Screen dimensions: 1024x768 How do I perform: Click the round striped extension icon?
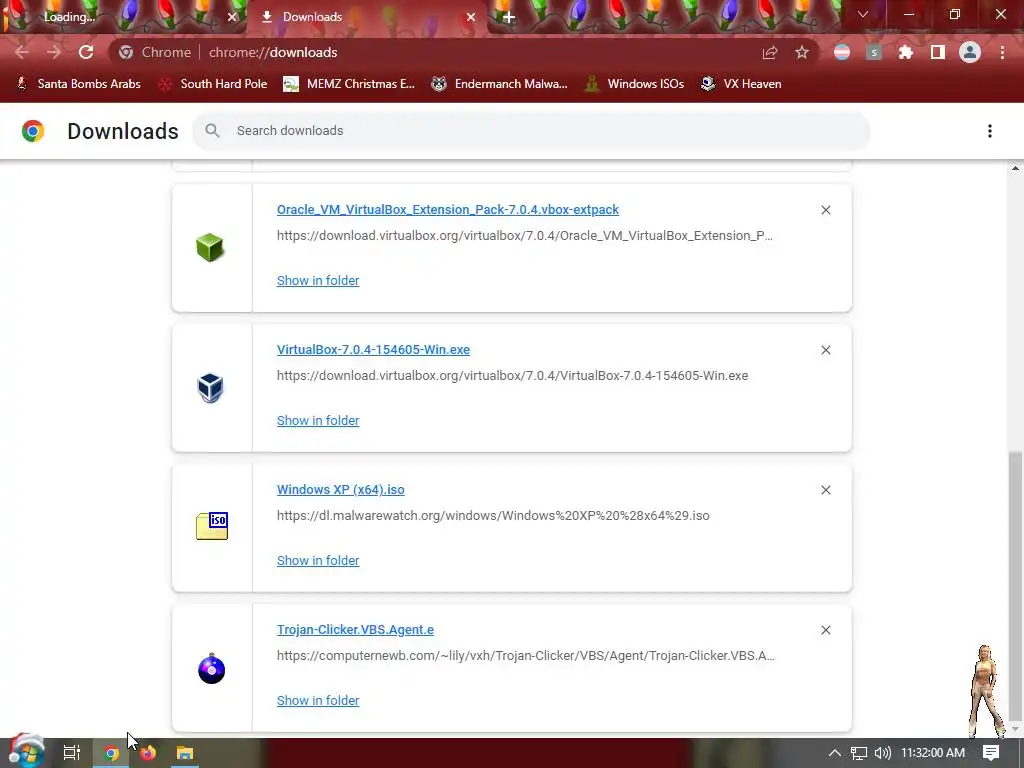click(x=842, y=52)
